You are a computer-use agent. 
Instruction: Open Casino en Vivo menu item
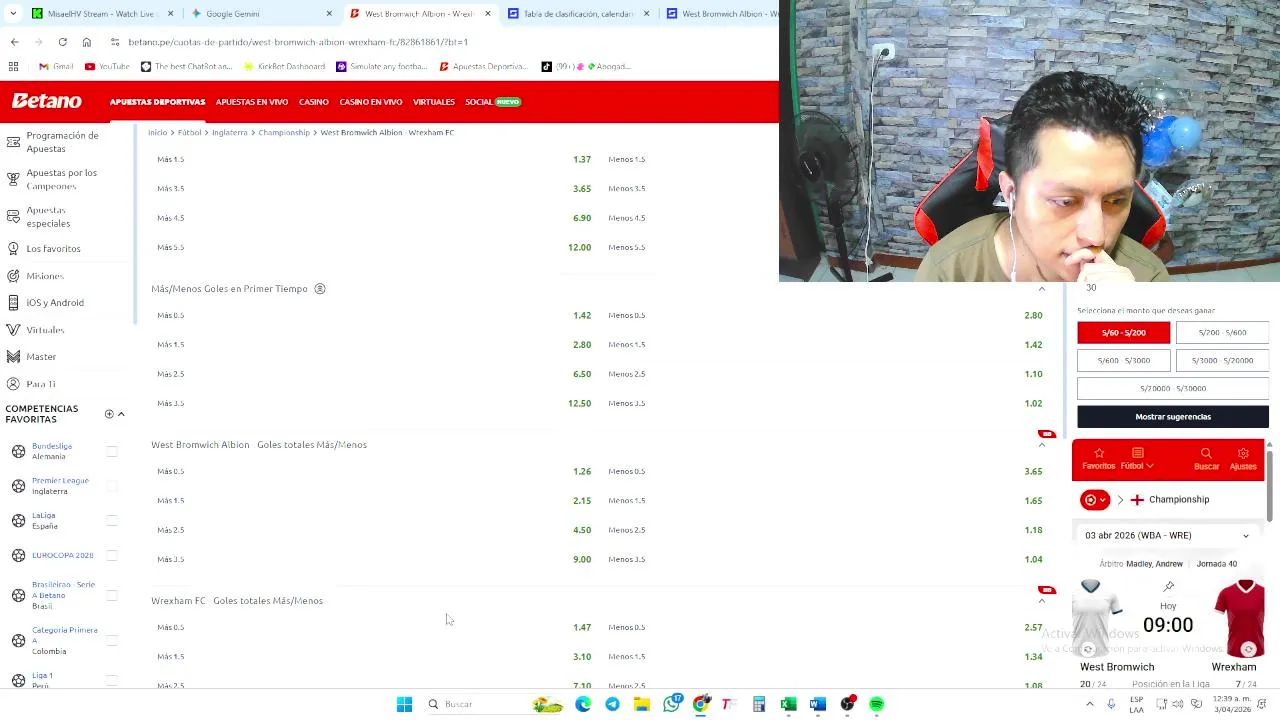[370, 102]
